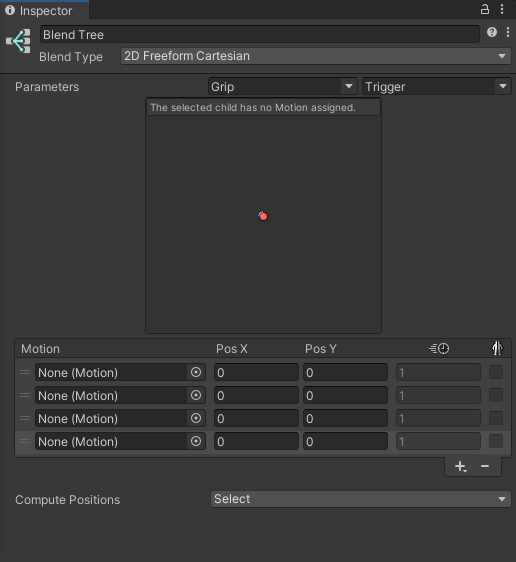This screenshot has width=516, height=562.
Task: Open the Blend Tree component options menu
Action: pyautogui.click(x=508, y=32)
